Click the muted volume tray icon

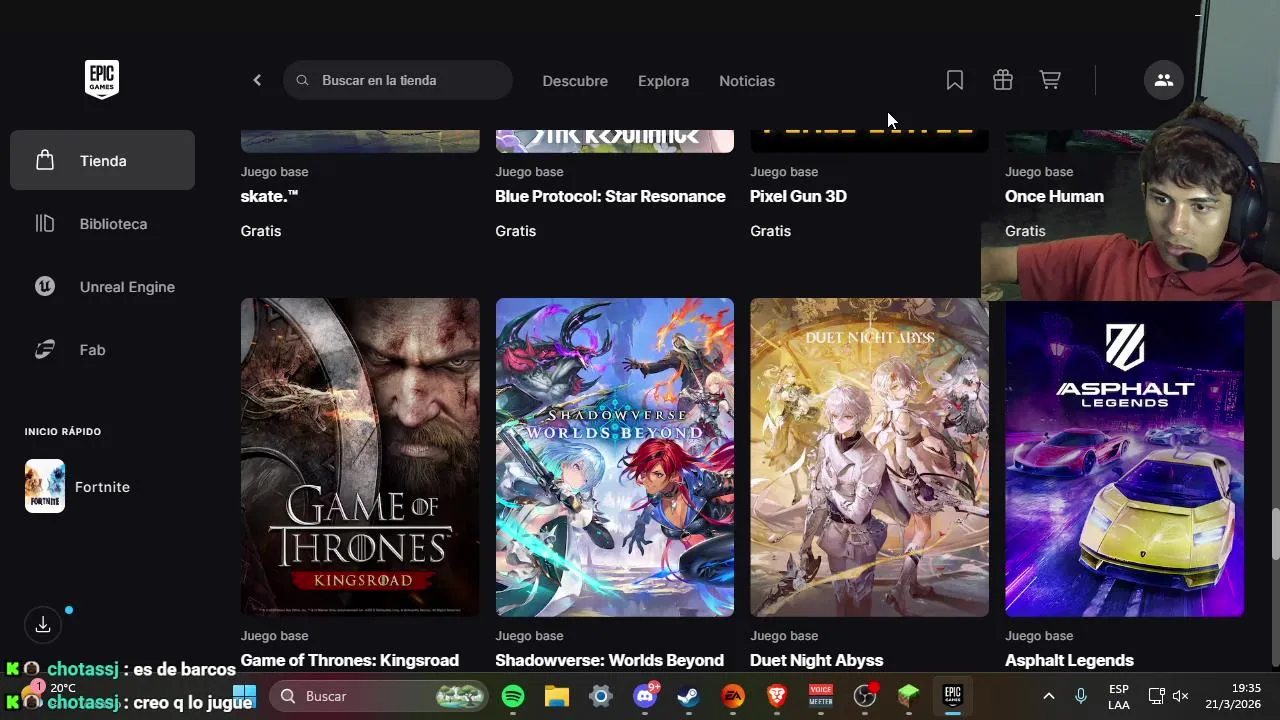point(1181,696)
